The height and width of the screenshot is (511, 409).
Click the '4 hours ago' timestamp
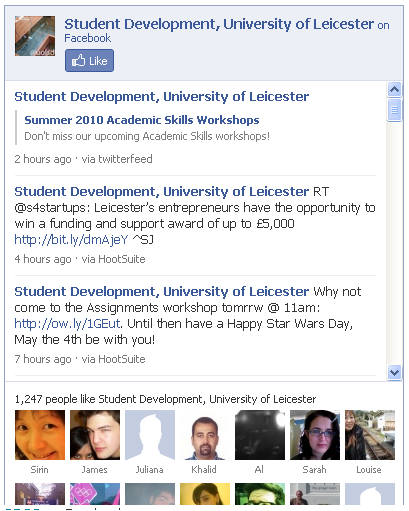click(43, 259)
